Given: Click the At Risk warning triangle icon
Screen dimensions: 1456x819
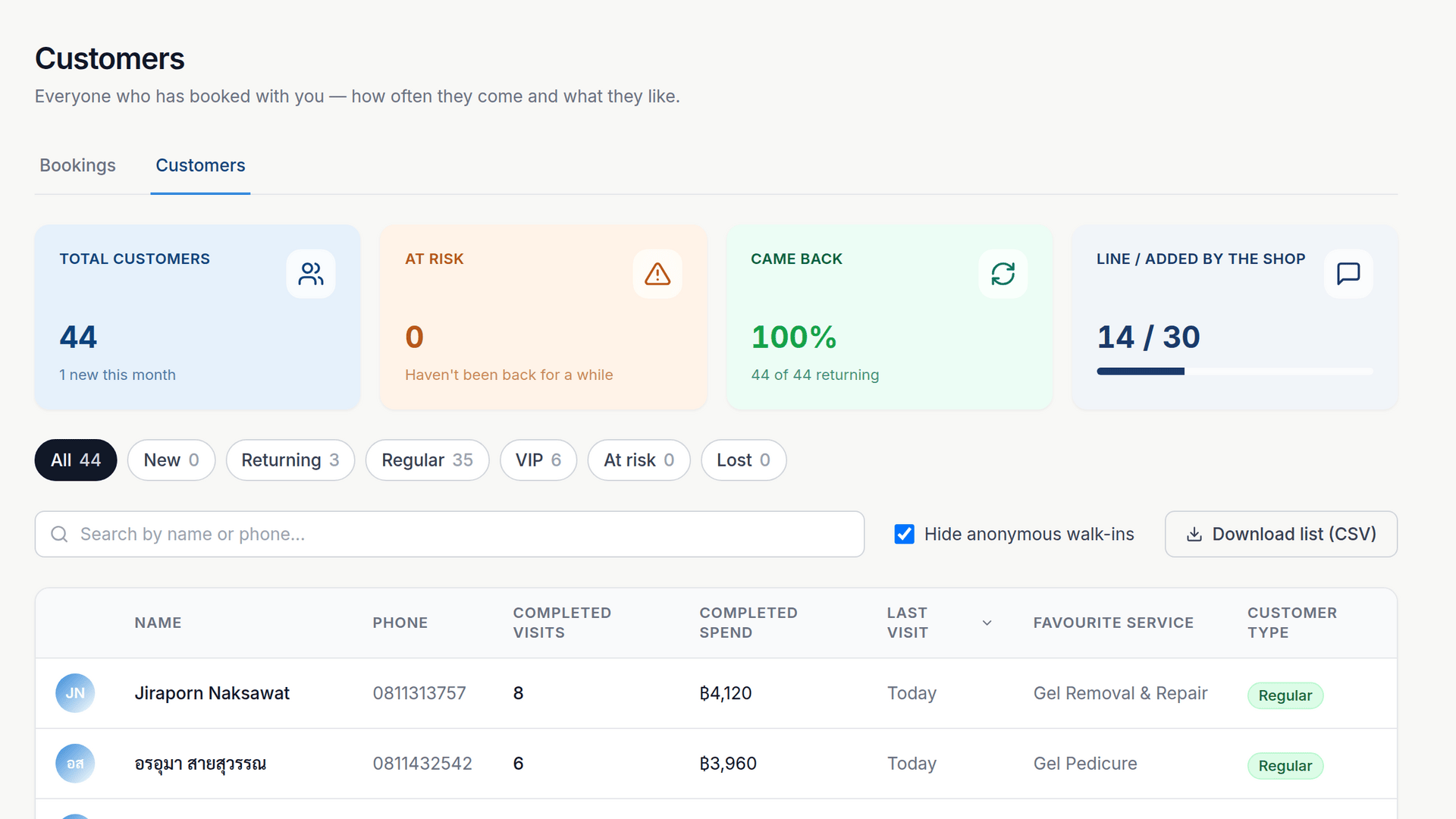Looking at the screenshot, I should 657,274.
